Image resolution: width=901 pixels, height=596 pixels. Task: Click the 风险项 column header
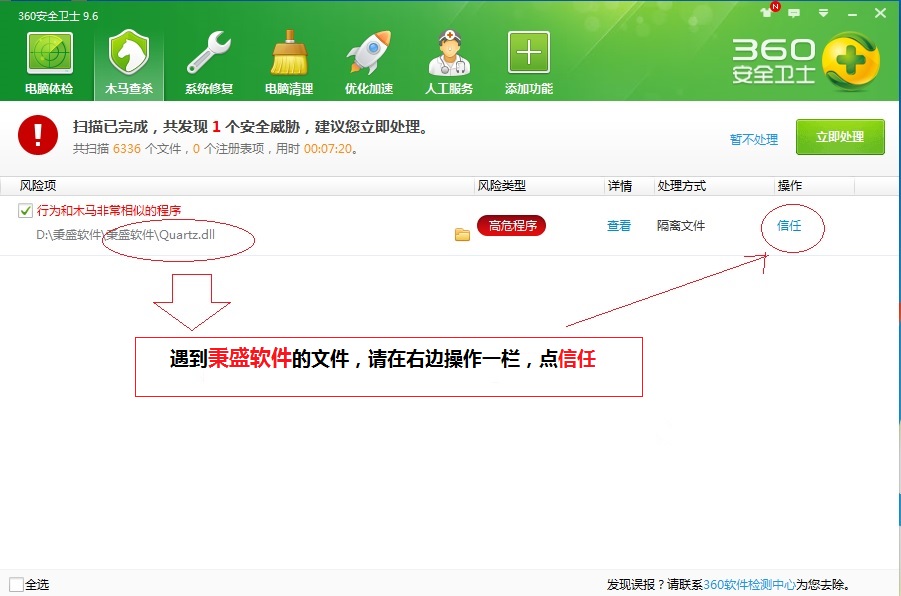[x=38, y=186]
